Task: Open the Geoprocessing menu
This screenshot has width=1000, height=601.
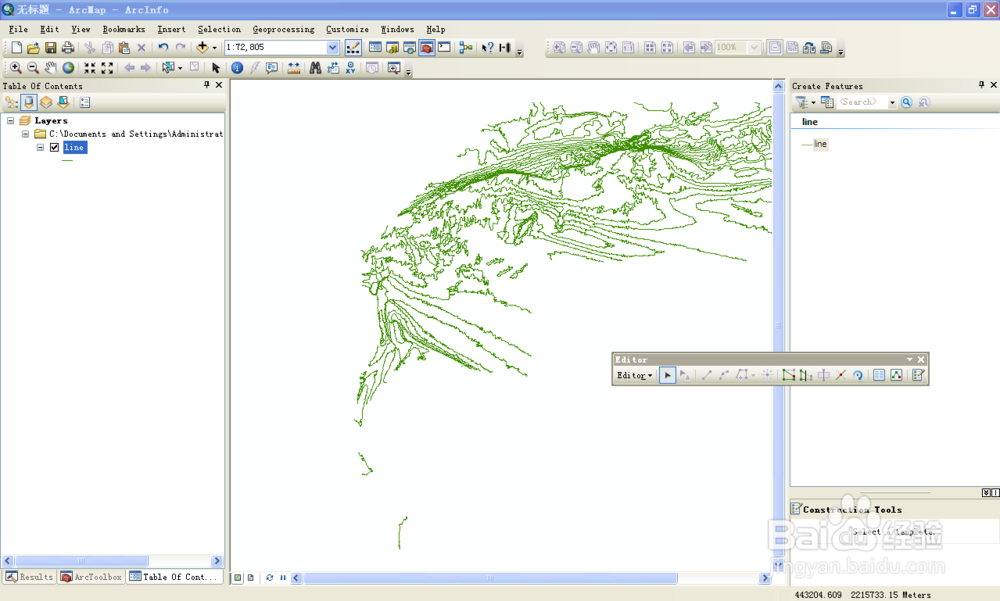Action: tap(283, 29)
